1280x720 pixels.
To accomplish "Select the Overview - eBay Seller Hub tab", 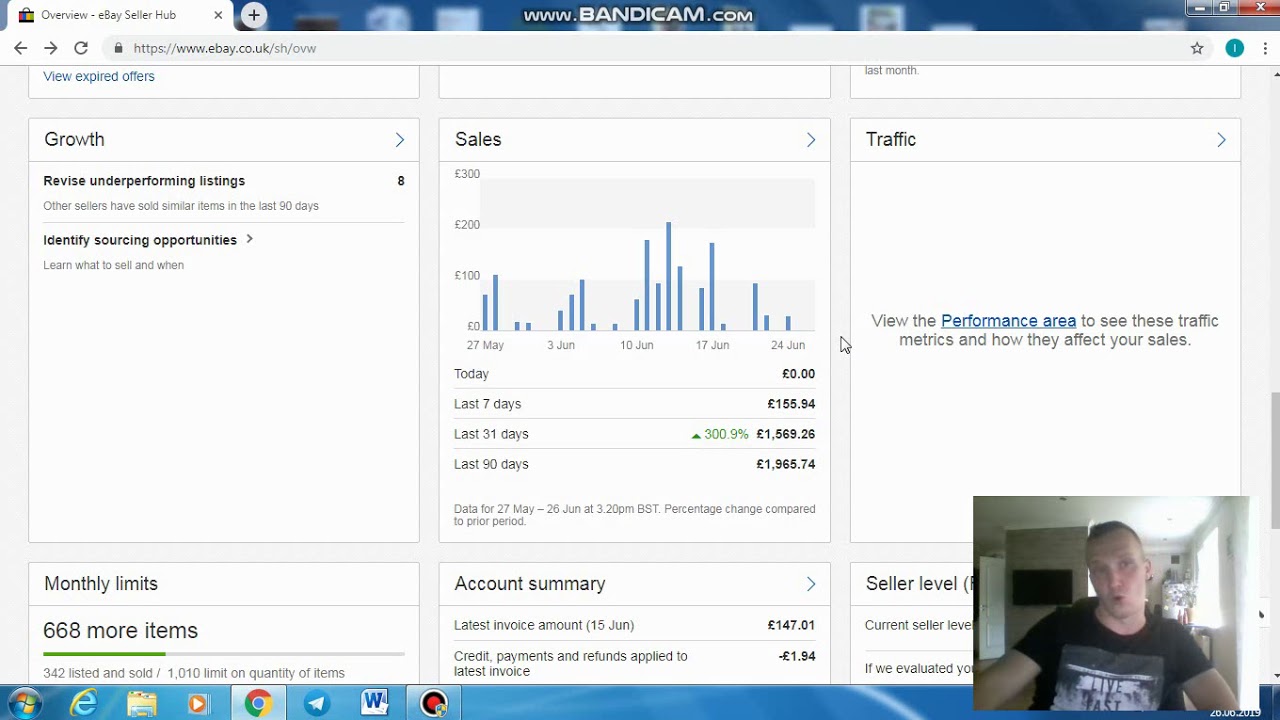I will click(x=120, y=15).
